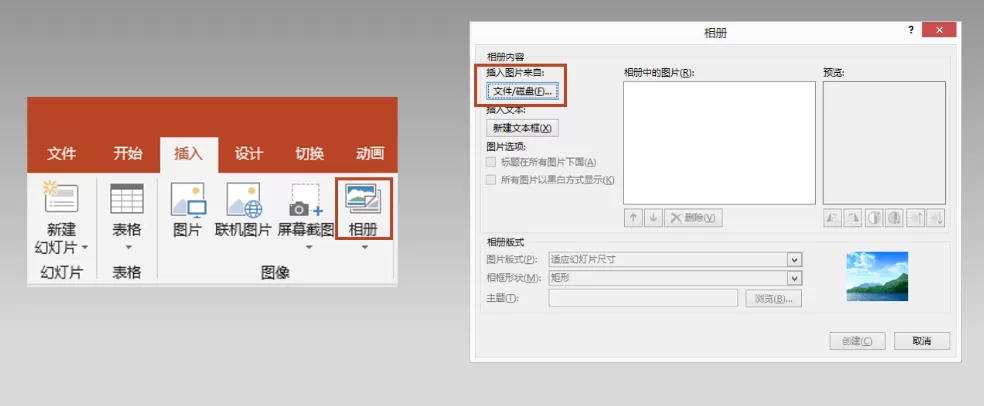Move selected picture down in album list
The image size is (984, 406).
pos(653,218)
